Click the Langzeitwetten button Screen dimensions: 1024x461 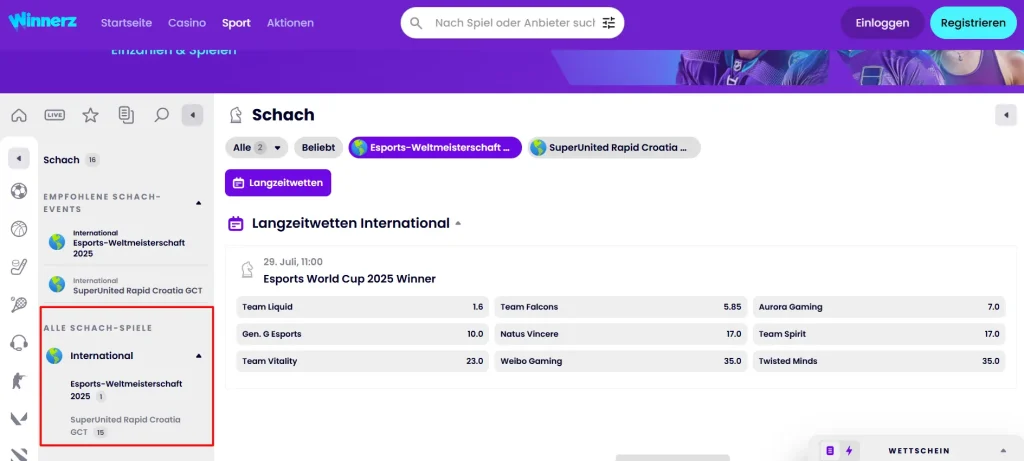(x=278, y=183)
